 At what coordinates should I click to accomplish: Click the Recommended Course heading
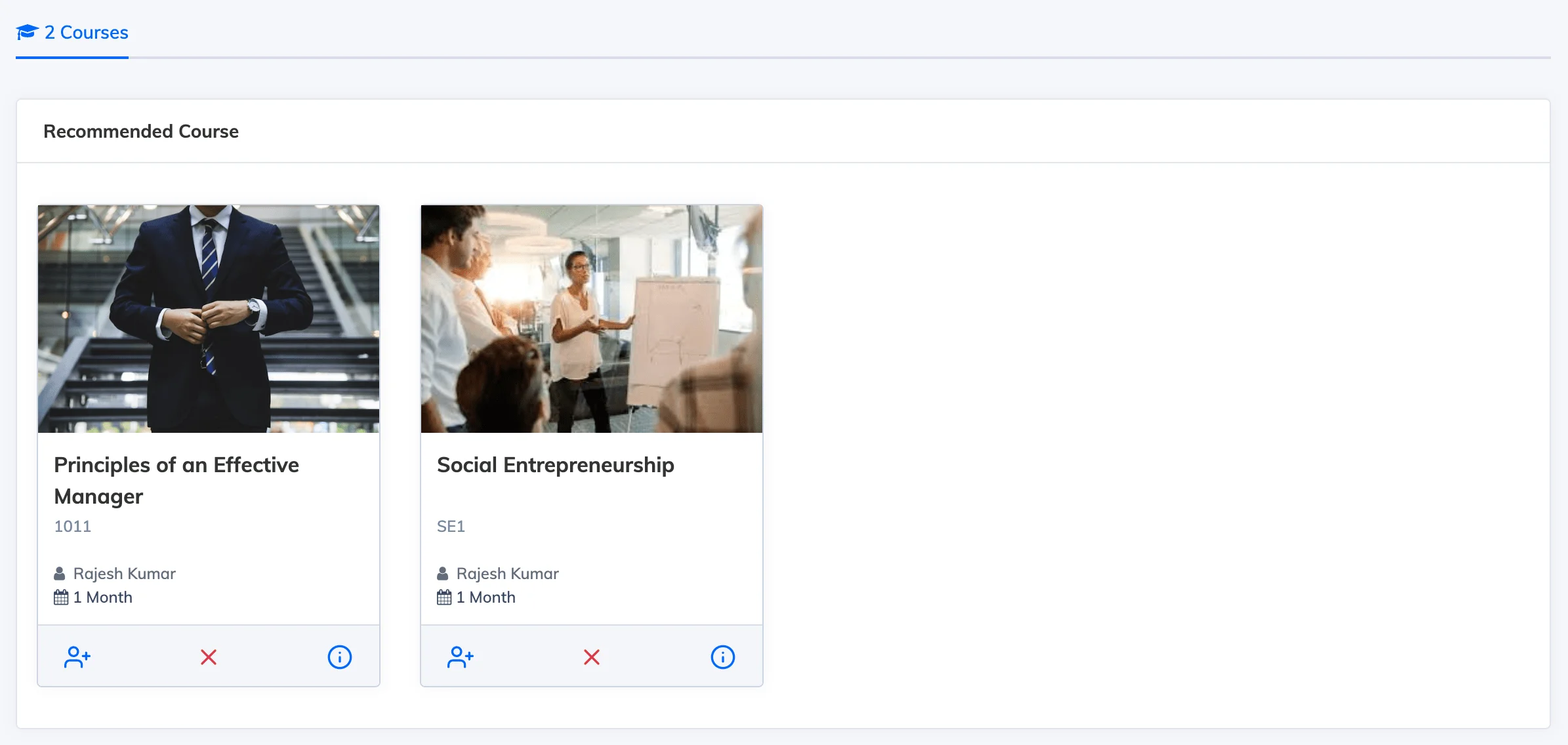click(141, 131)
